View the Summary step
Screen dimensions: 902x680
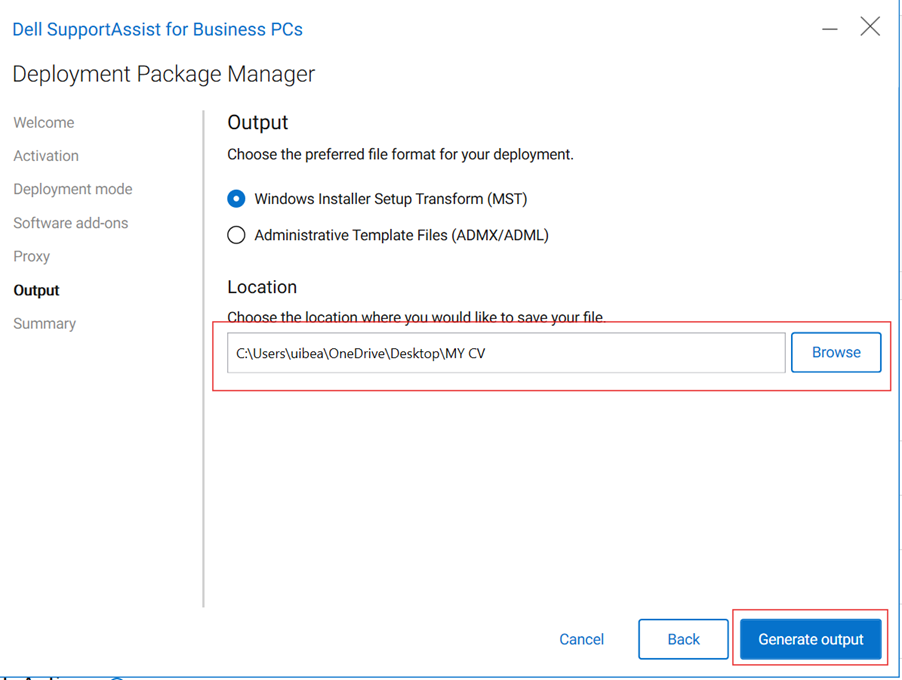coord(44,323)
